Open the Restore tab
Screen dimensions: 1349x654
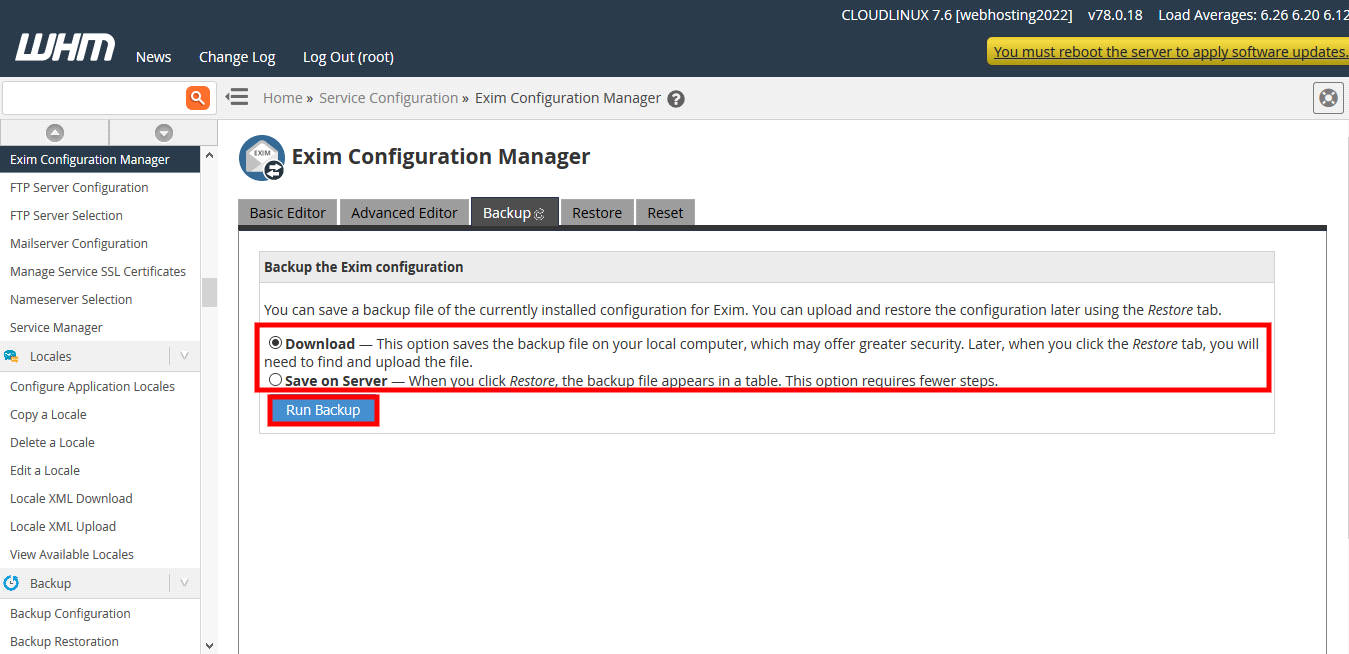(x=597, y=212)
